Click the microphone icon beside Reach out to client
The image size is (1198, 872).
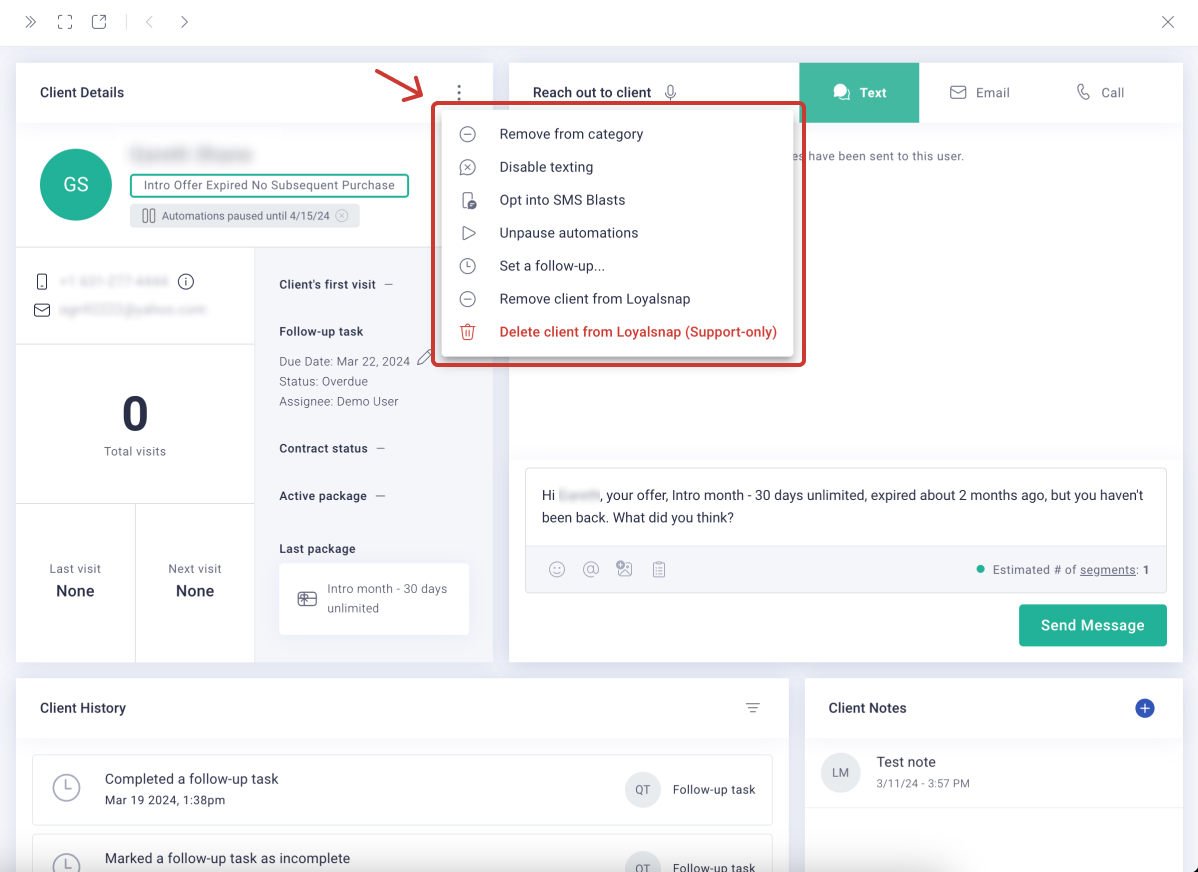pyautogui.click(x=671, y=93)
